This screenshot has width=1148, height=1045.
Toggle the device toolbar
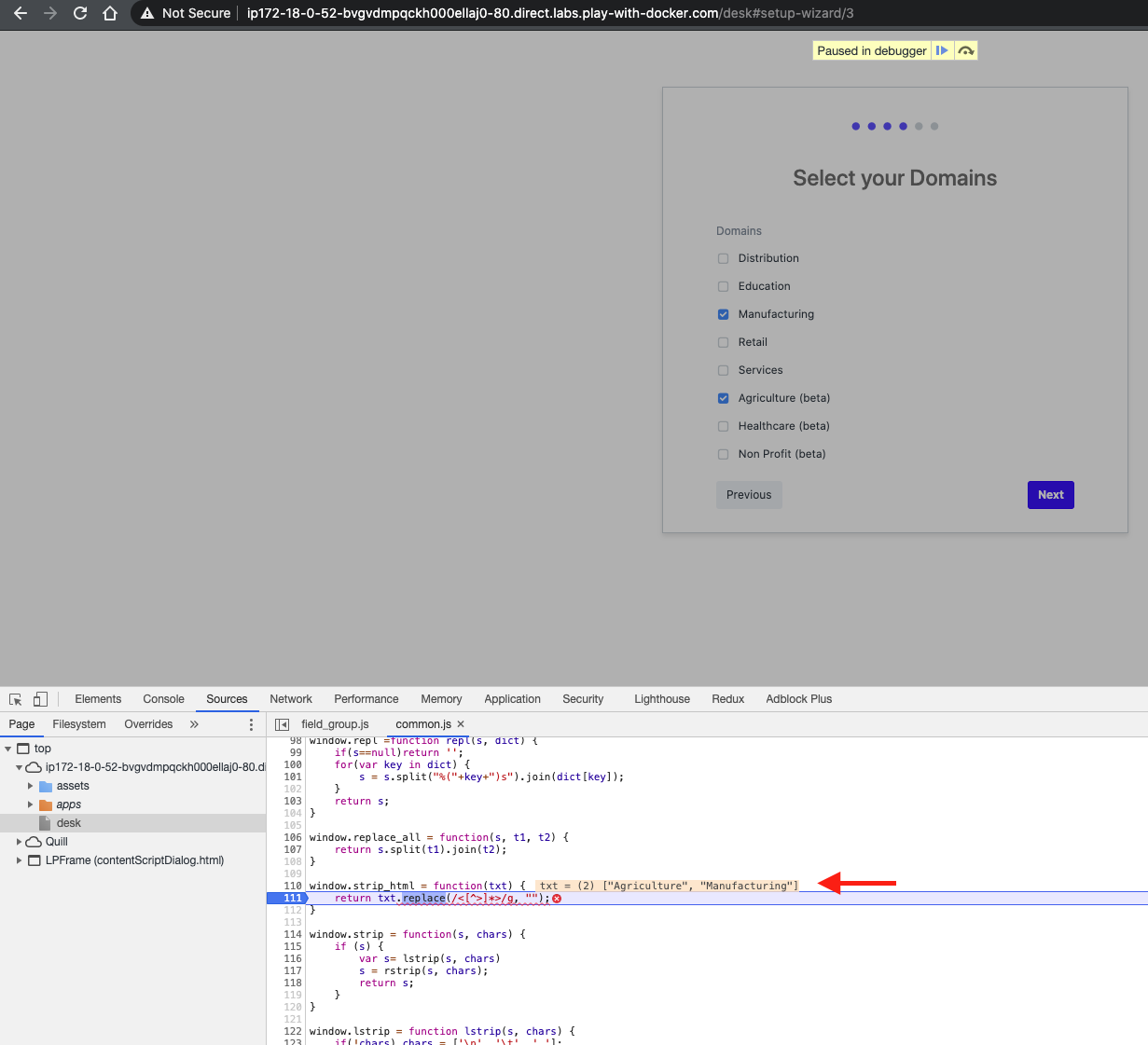(38, 698)
